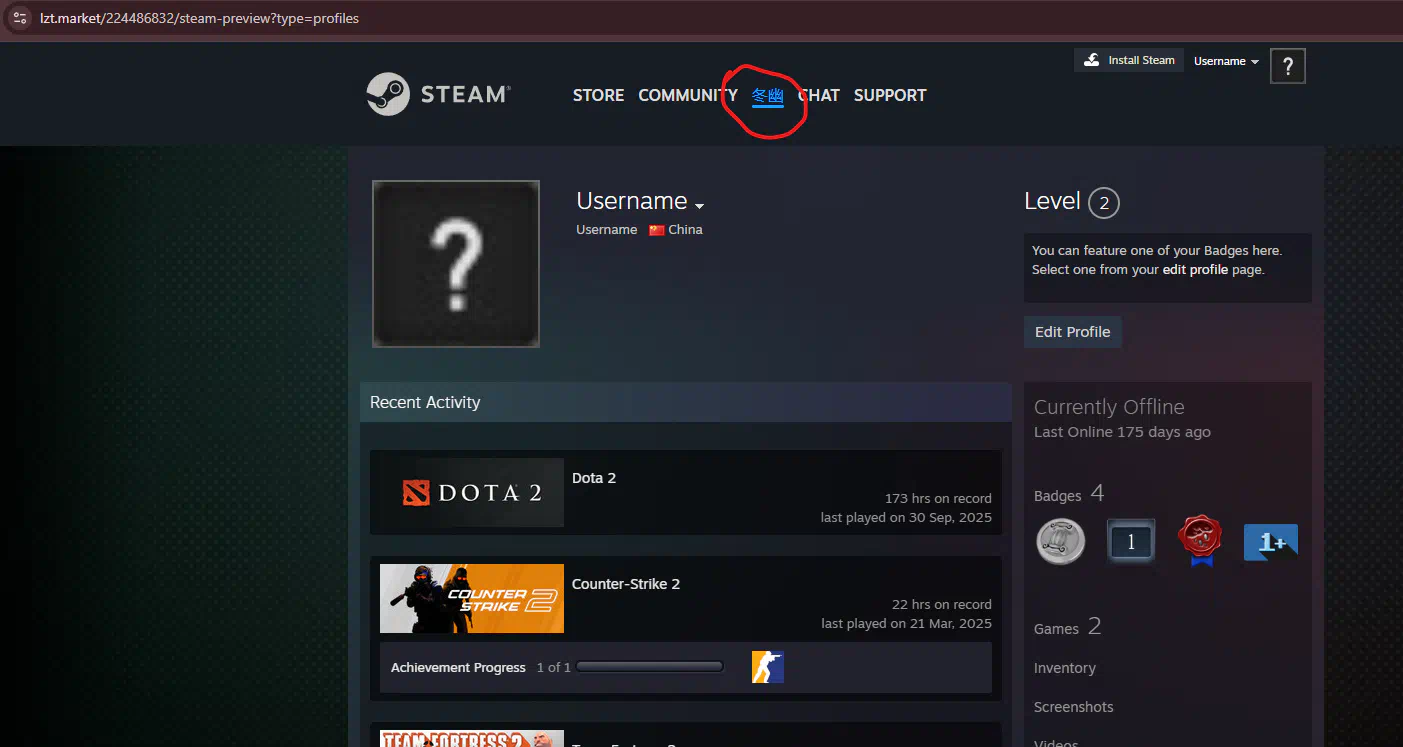
Task: Go to SUPPORT page
Action: [889, 95]
